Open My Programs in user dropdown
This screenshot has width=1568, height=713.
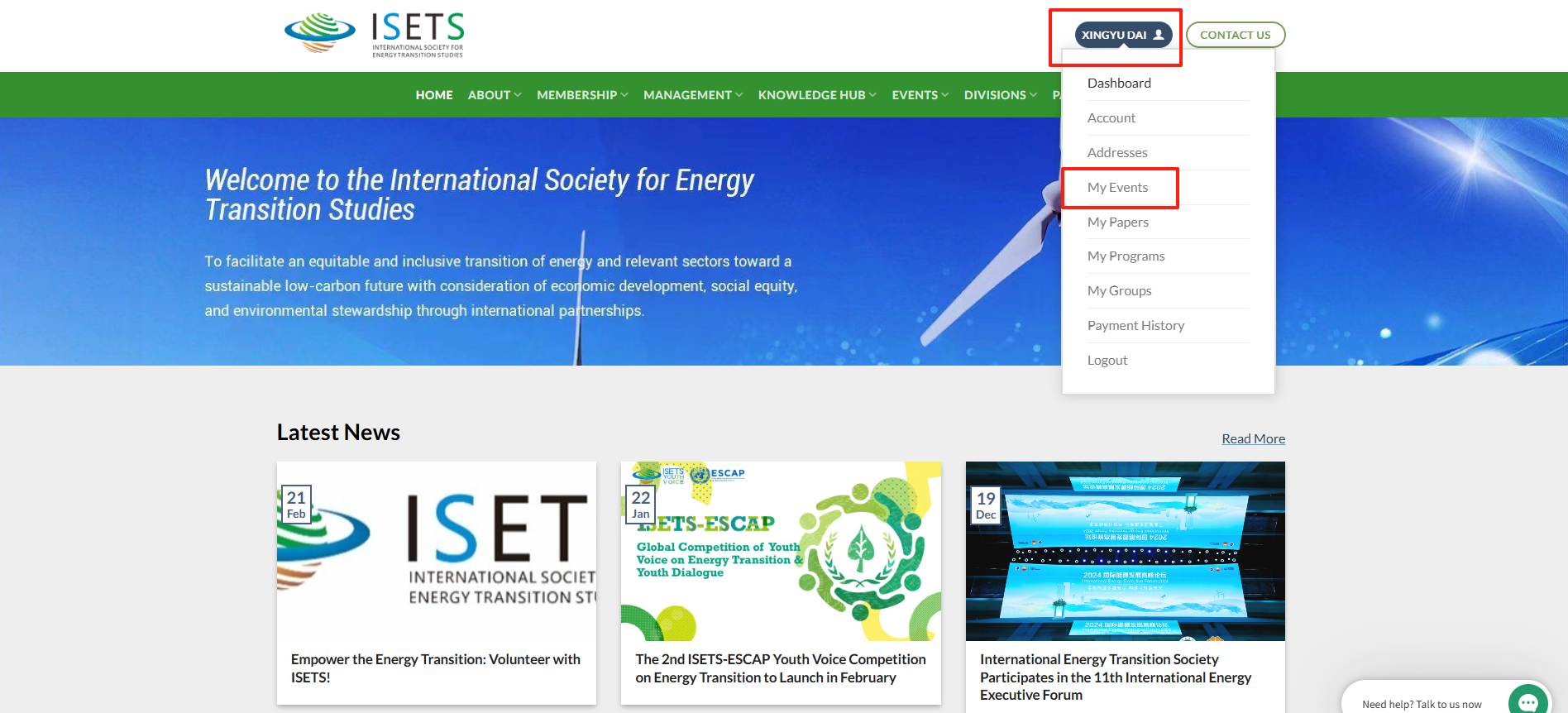point(1126,256)
